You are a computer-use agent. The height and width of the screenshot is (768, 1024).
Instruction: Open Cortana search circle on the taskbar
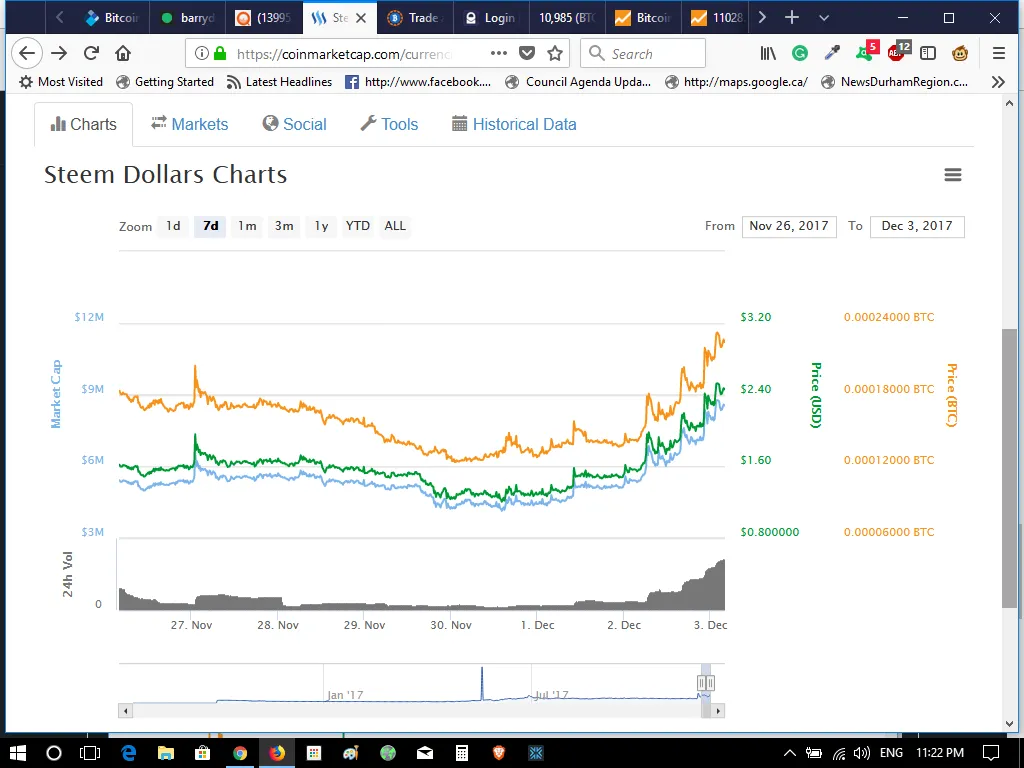[x=54, y=753]
